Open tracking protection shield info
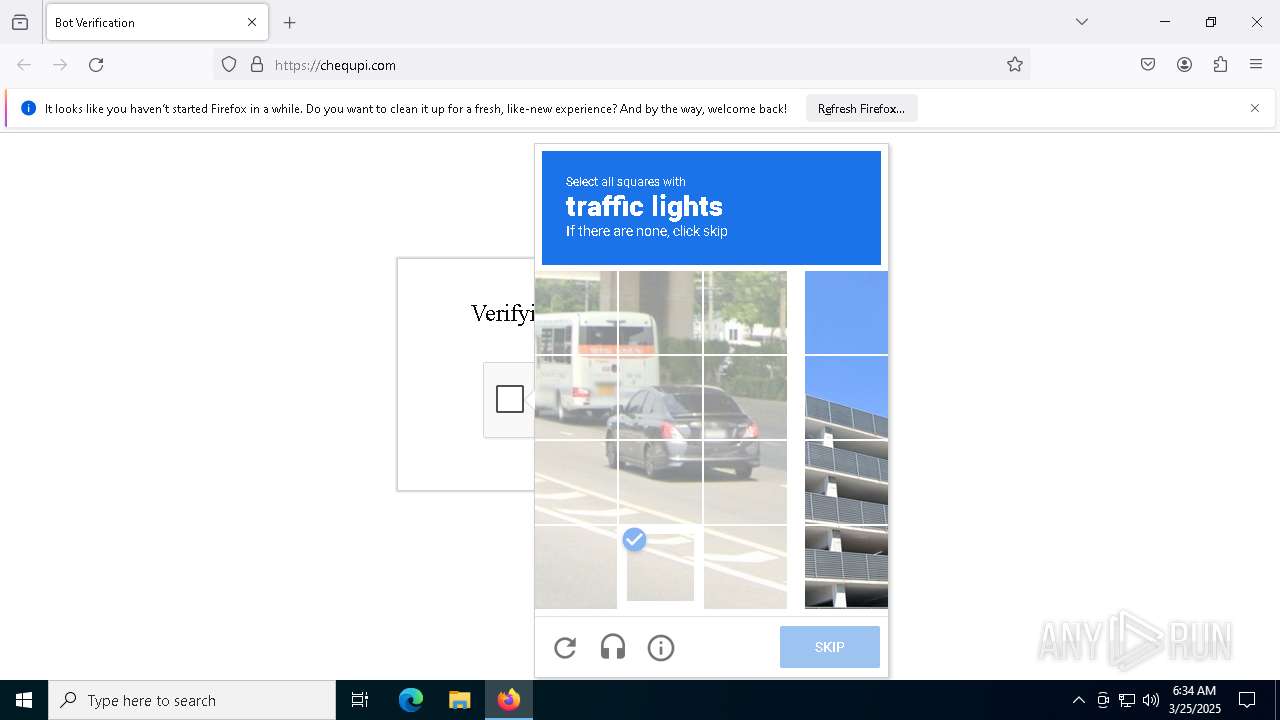1280x720 pixels. pos(229,65)
